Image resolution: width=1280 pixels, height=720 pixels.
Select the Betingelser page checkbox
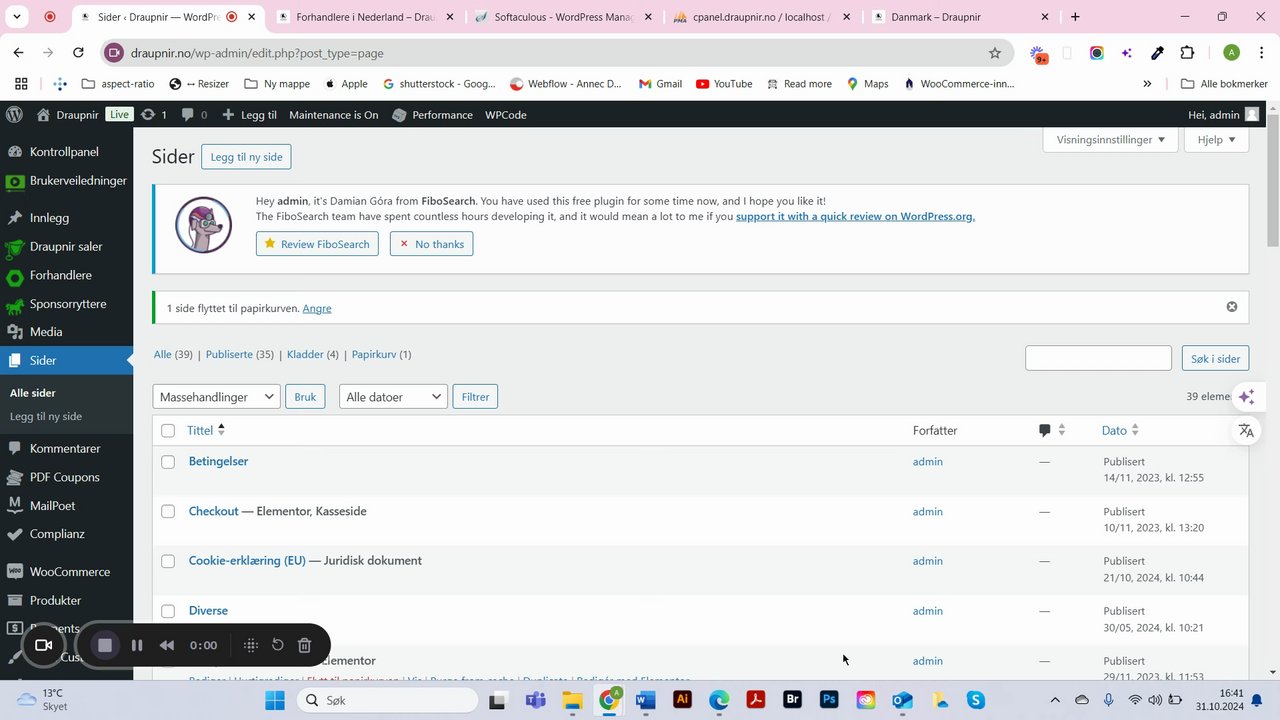click(168, 462)
